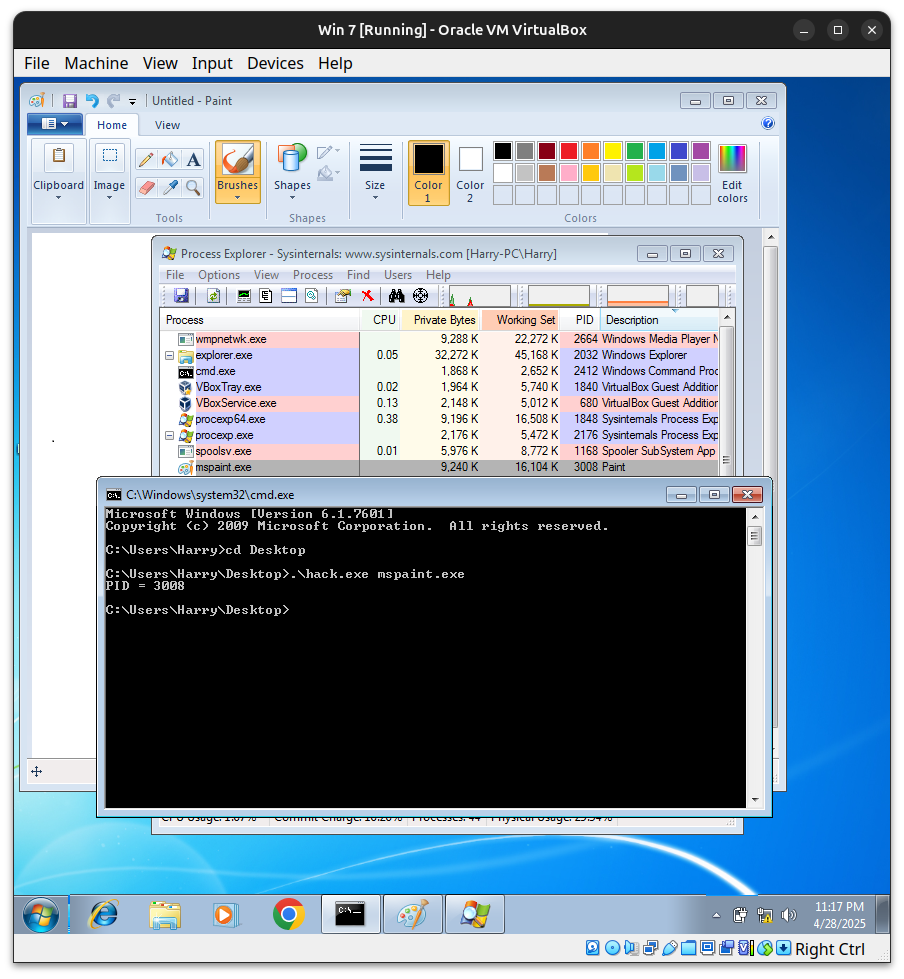Sort by the CPU column header
Viewport: 904px width, 979px height.
[x=380, y=320]
